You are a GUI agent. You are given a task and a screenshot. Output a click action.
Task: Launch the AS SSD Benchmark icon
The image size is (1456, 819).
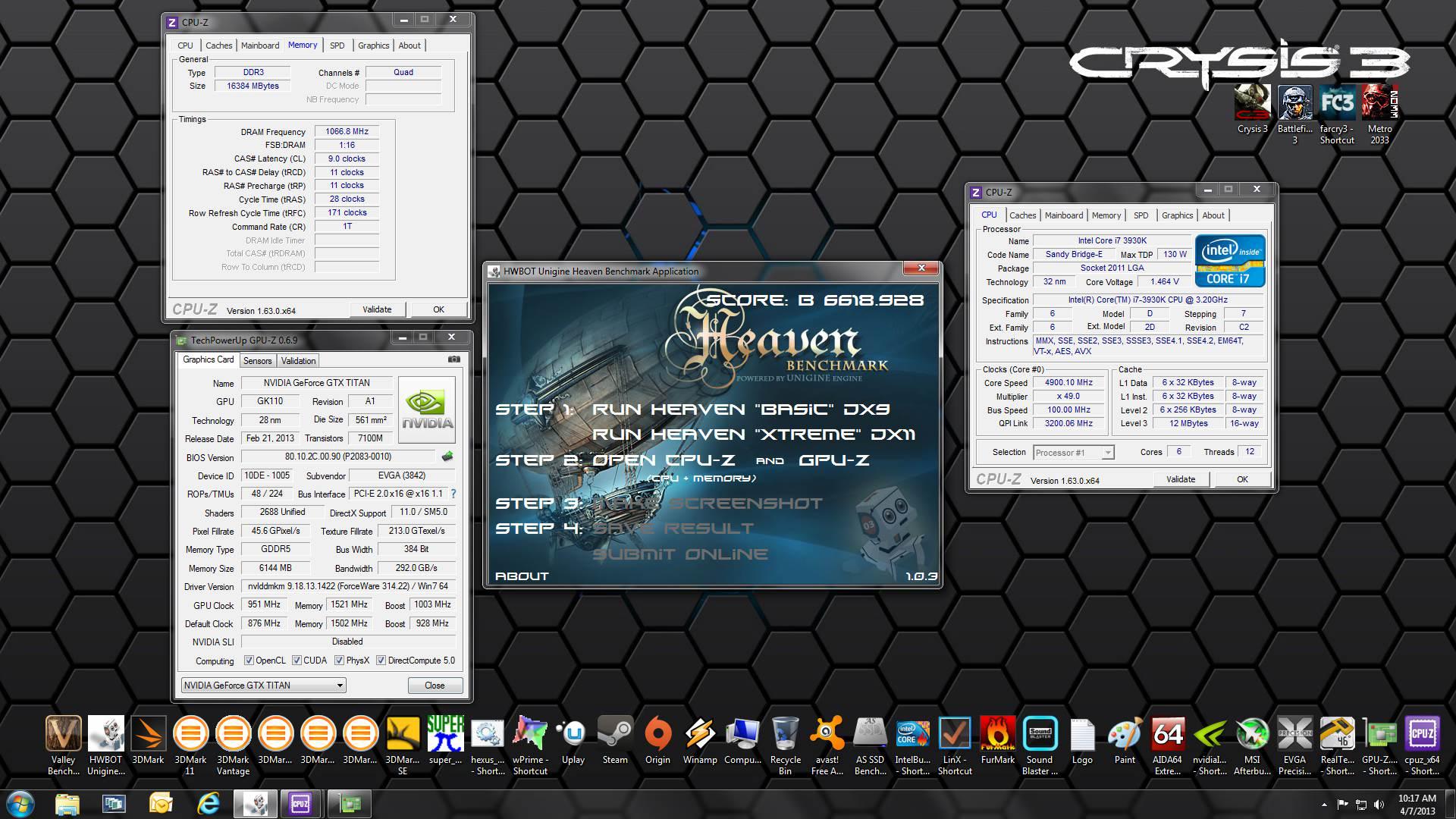(x=870, y=744)
